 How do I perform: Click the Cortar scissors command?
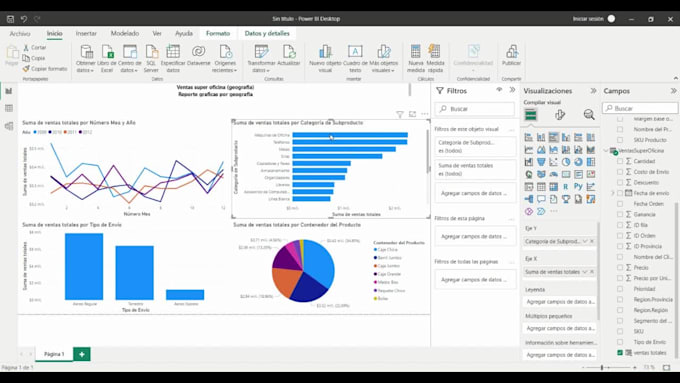(34, 48)
